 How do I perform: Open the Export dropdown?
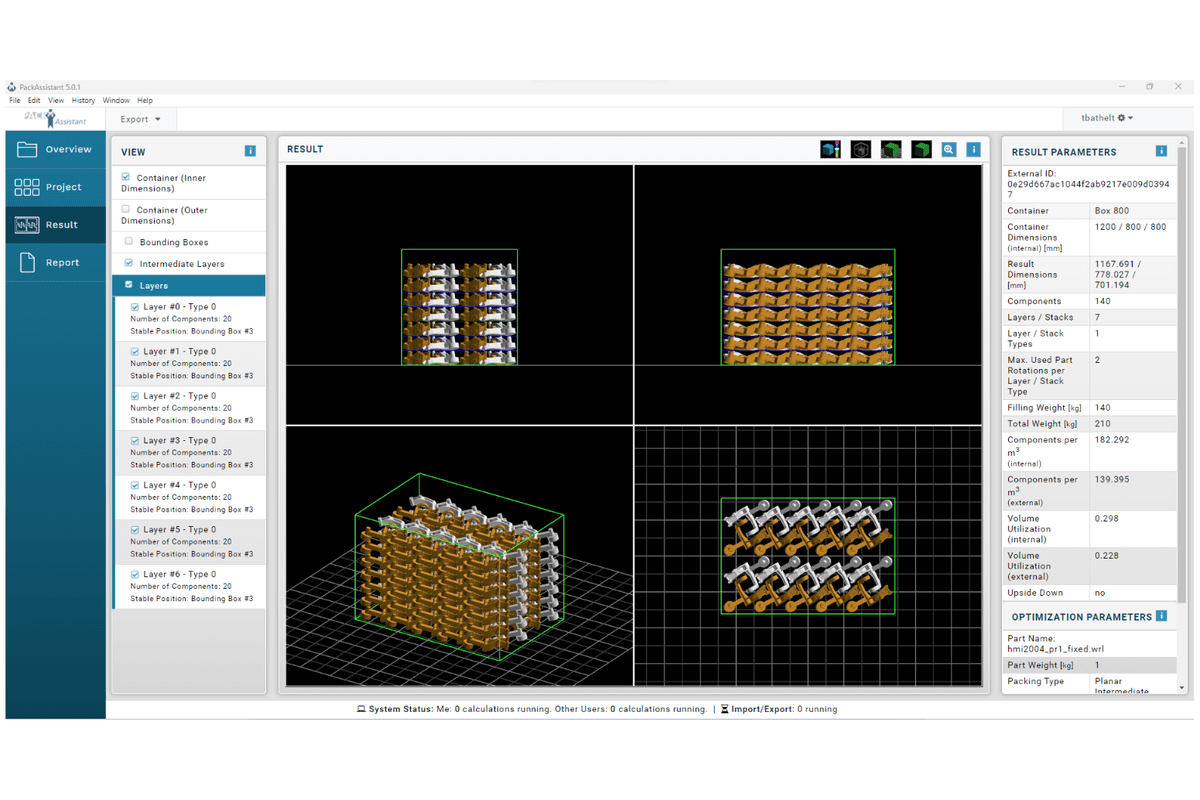141,119
